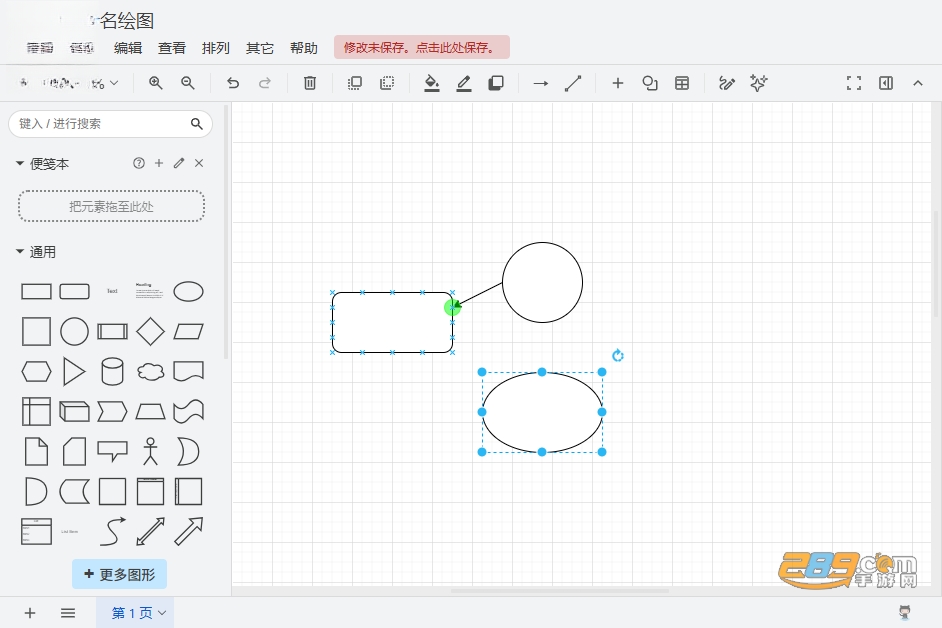Open the 排列 menu

point(216,48)
